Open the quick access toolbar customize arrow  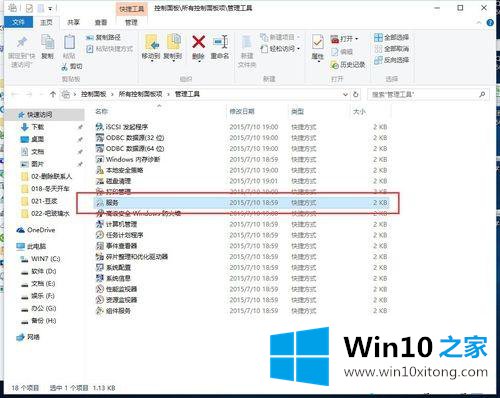(51, 8)
